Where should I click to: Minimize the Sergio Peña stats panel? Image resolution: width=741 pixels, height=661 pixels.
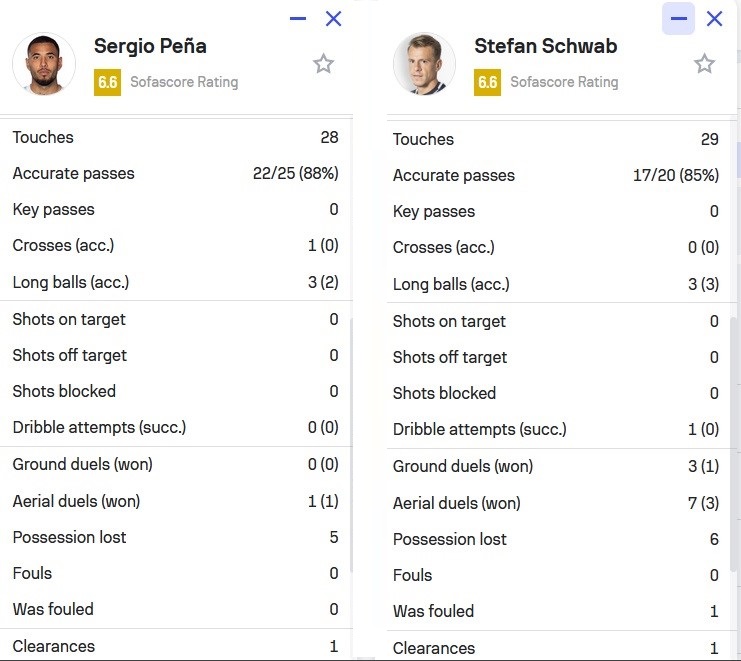pyautogui.click(x=298, y=18)
